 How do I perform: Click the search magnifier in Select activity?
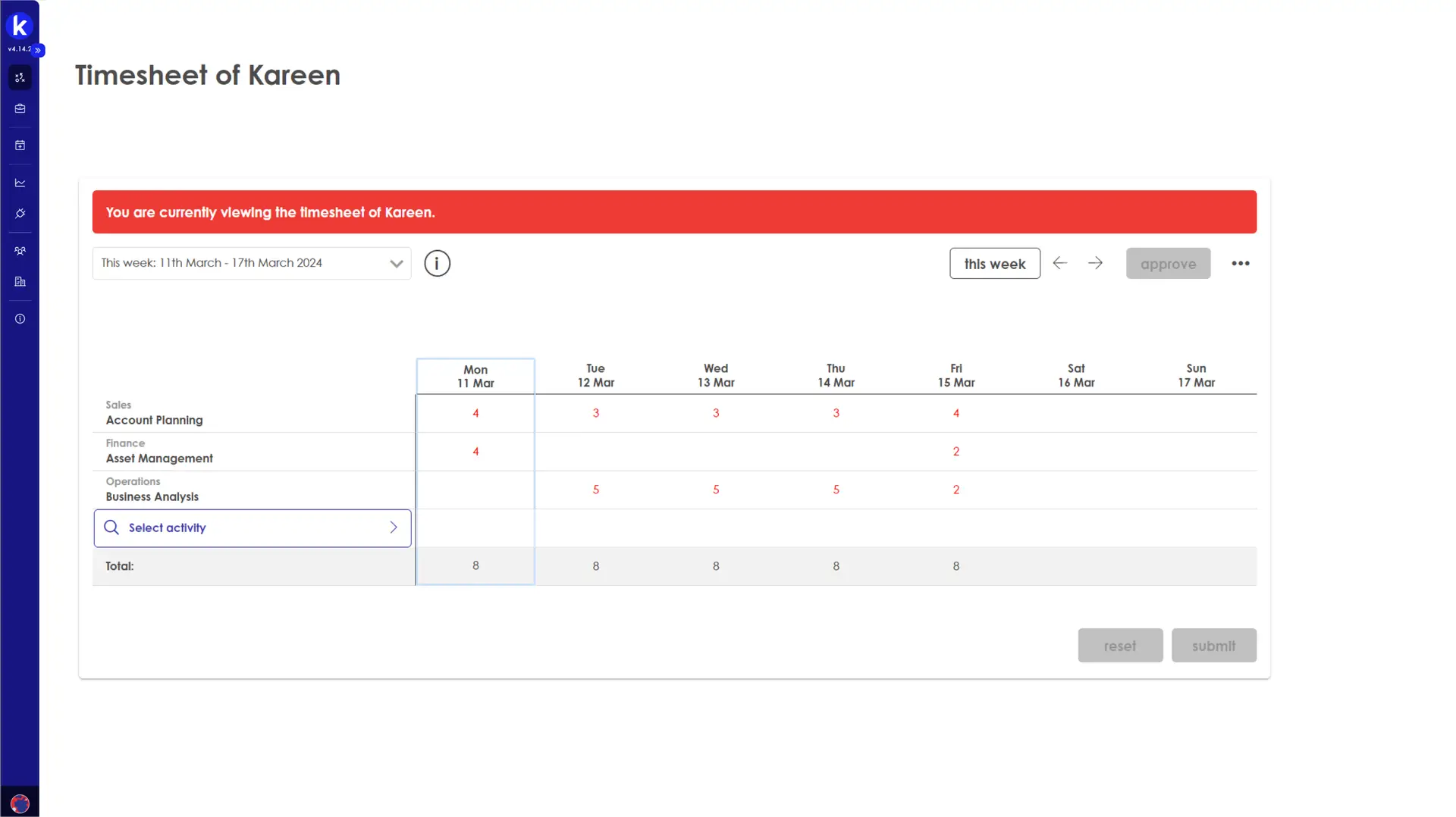click(111, 527)
